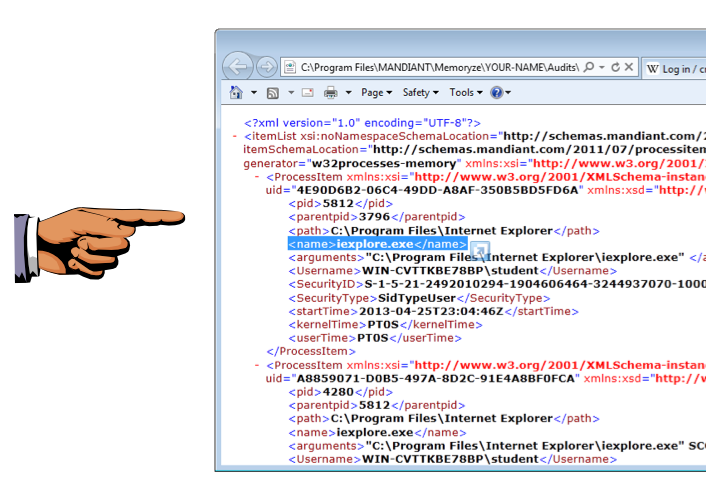
Task: Open the Page menu
Action: click(376, 92)
